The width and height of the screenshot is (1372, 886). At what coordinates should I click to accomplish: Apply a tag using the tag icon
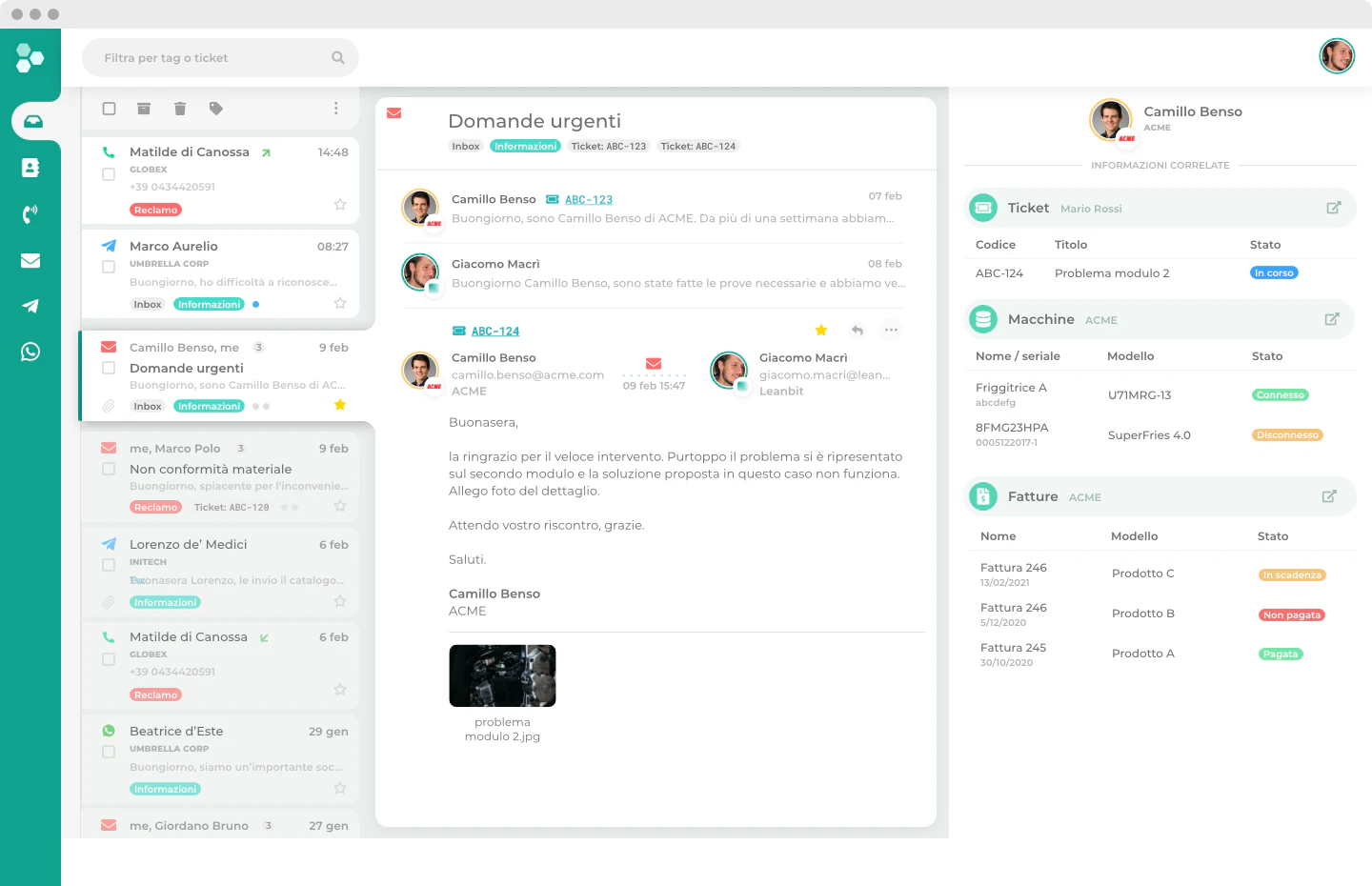(216, 109)
